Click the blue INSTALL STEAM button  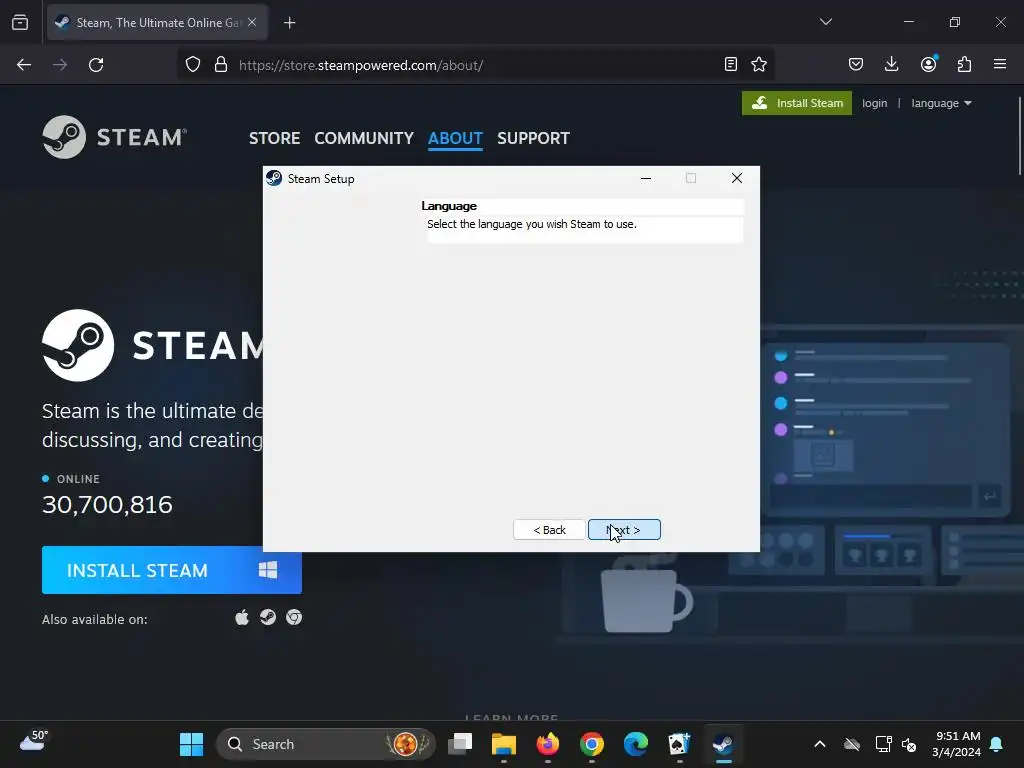click(x=172, y=570)
